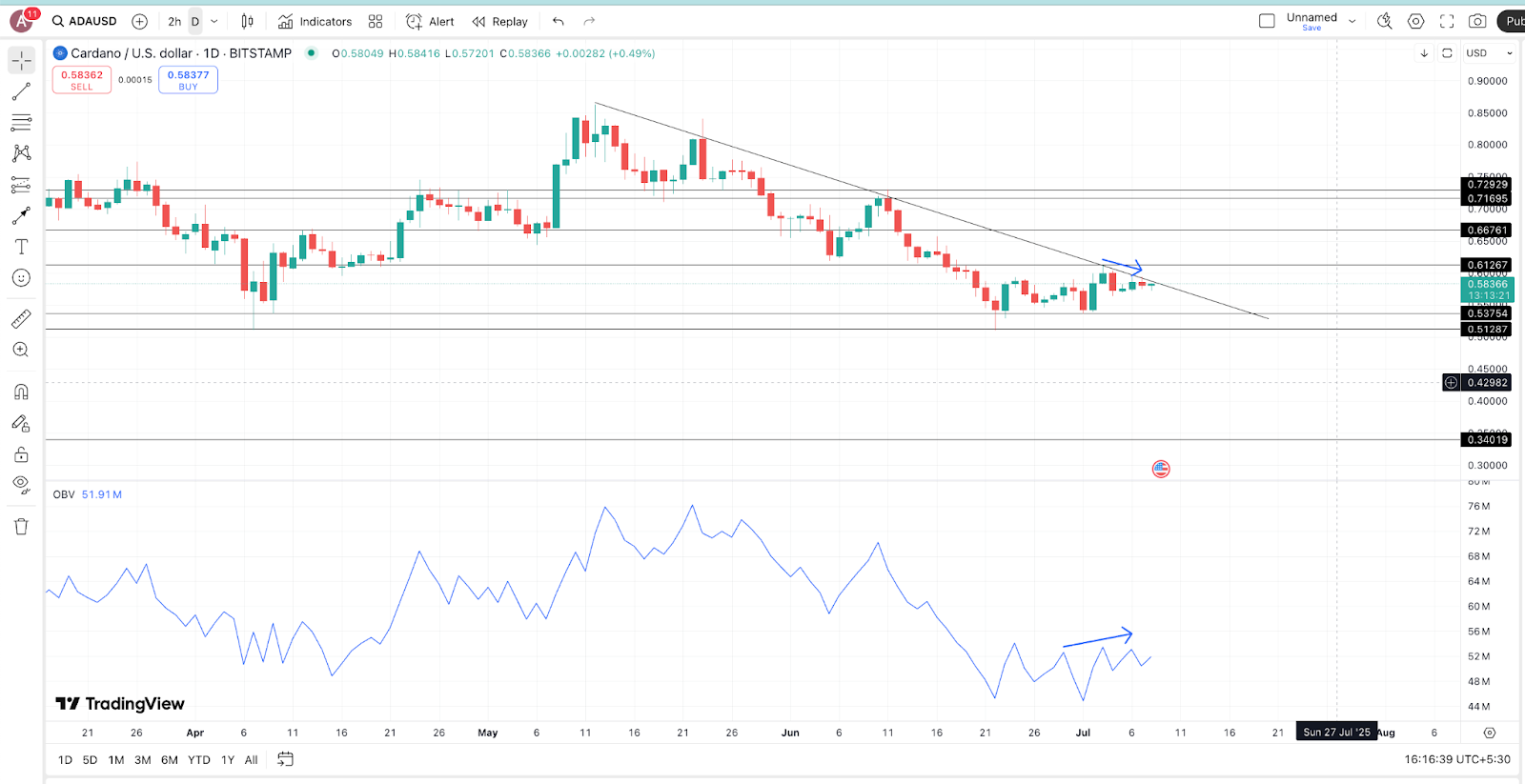
Task: Click the Cardano / U.S. dollar chart title
Action: 181,53
